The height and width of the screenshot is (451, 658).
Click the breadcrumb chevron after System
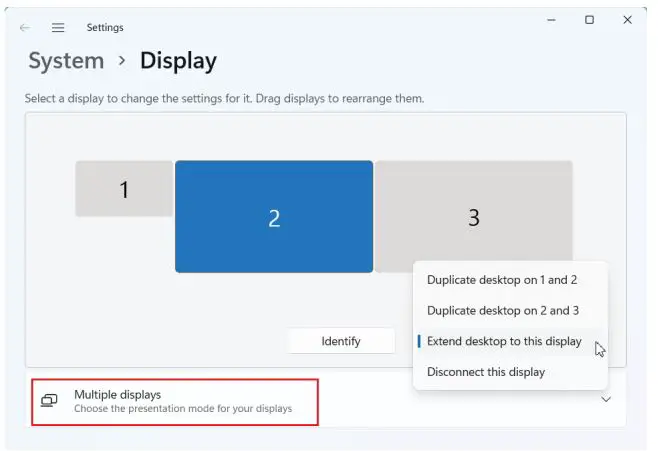point(122,61)
